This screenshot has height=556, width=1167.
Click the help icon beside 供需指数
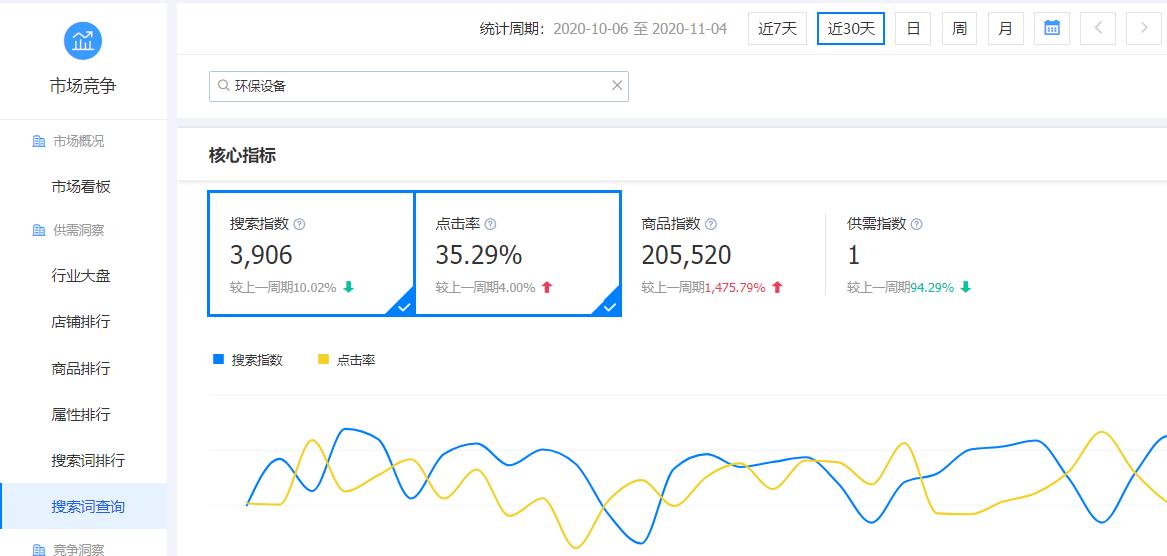coord(916,225)
